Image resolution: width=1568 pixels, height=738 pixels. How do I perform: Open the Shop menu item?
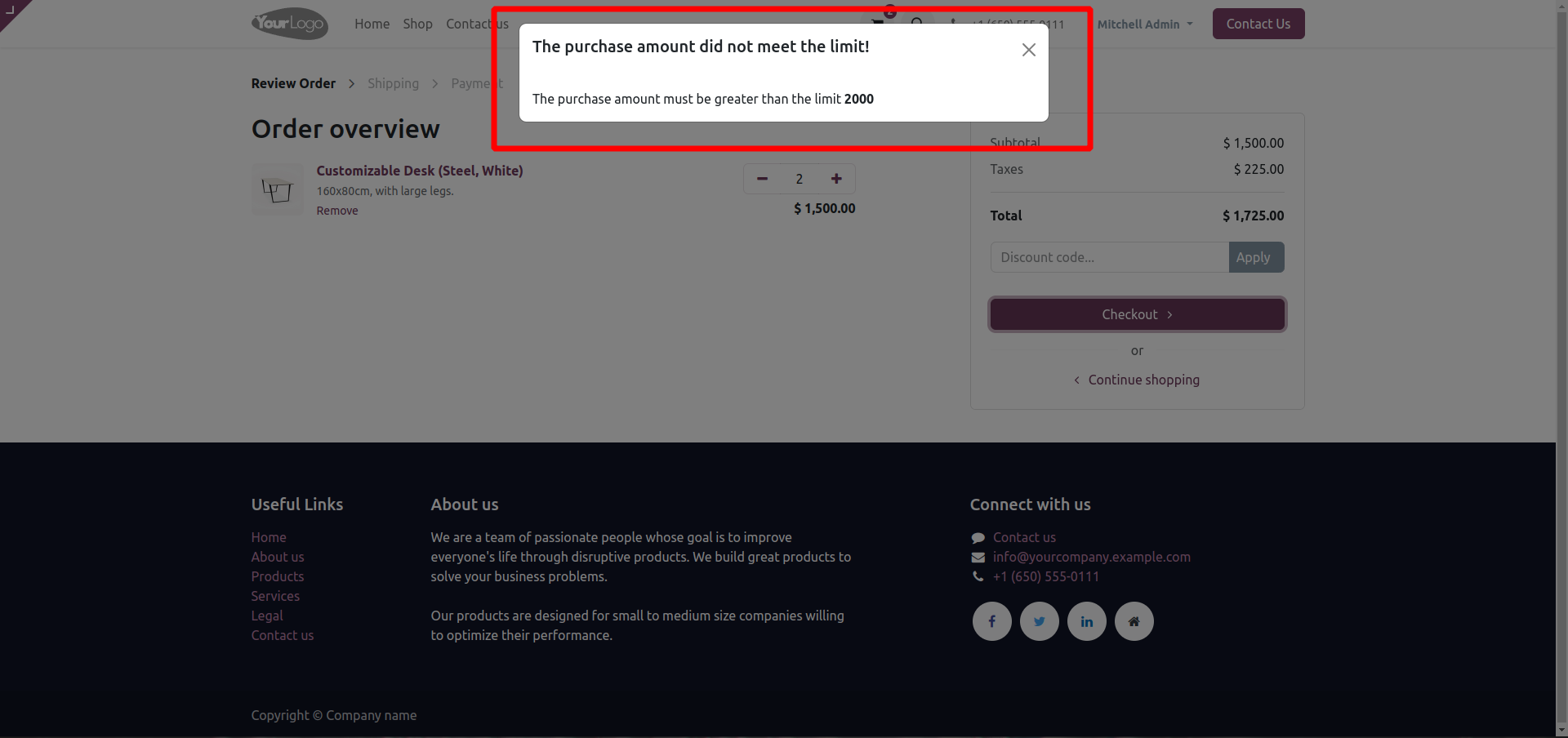(417, 24)
